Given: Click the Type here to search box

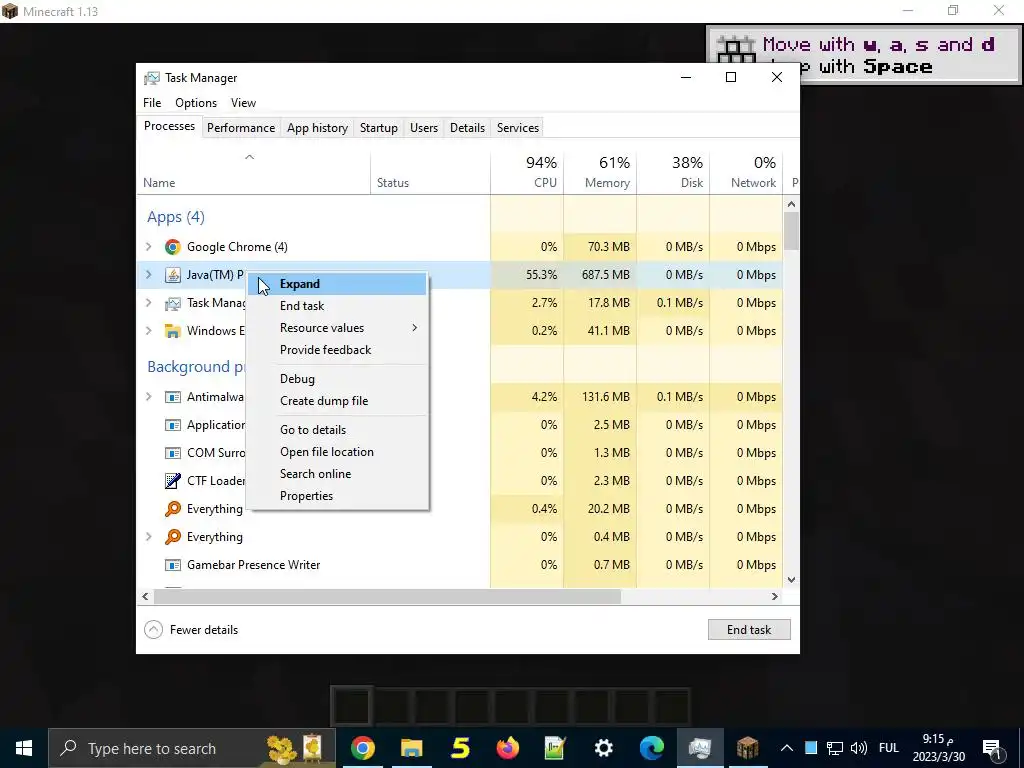Looking at the screenshot, I should point(192,748).
